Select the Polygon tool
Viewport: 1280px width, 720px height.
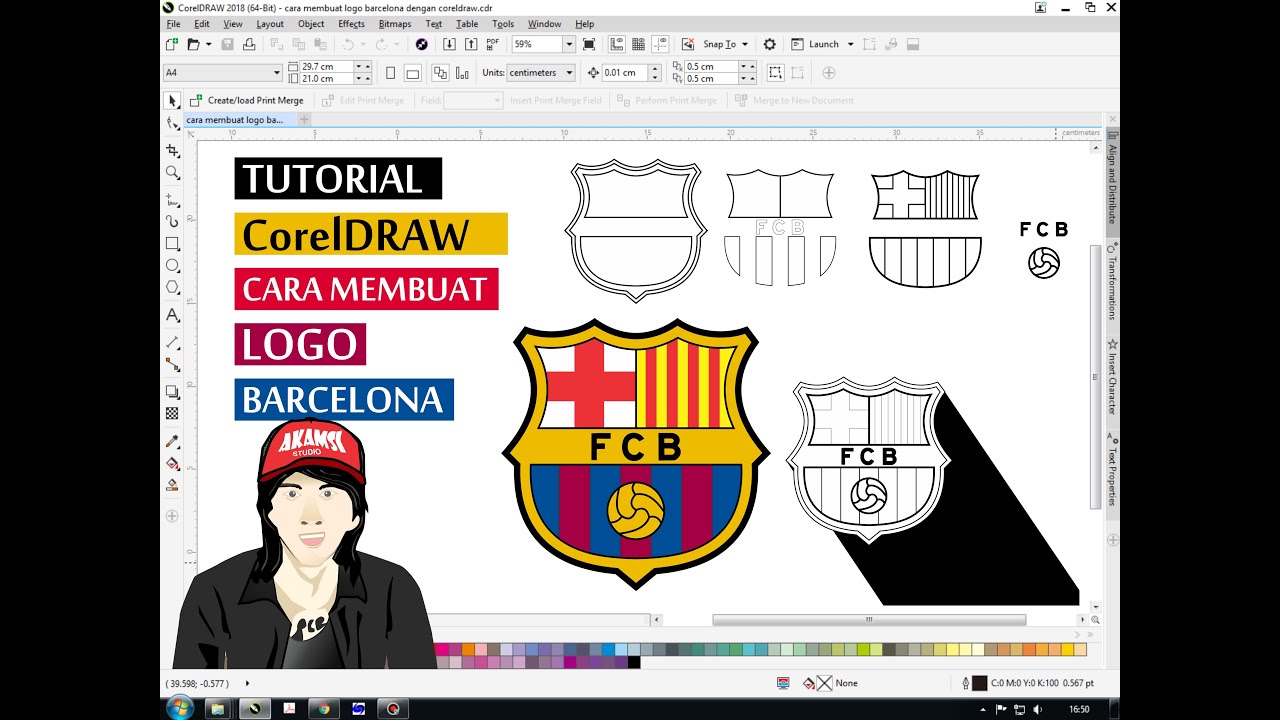[172, 287]
